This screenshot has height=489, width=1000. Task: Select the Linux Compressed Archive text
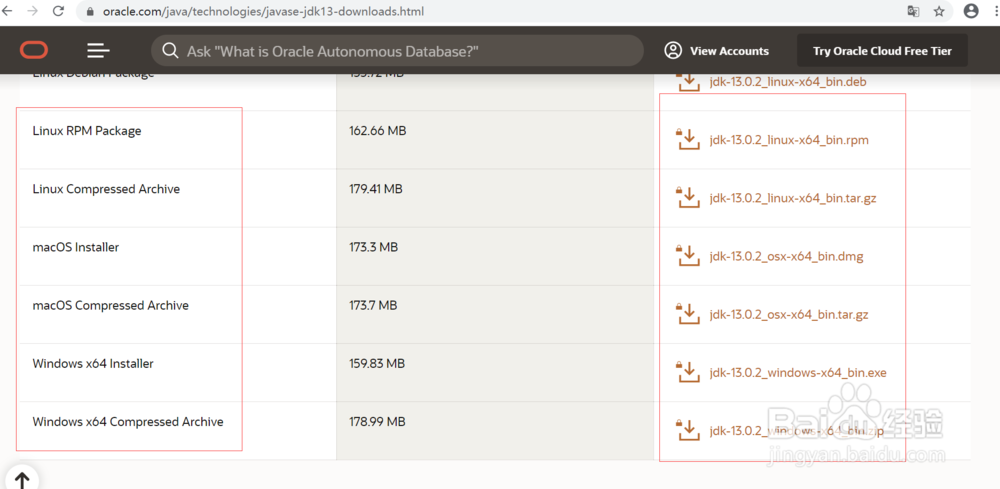pos(106,189)
